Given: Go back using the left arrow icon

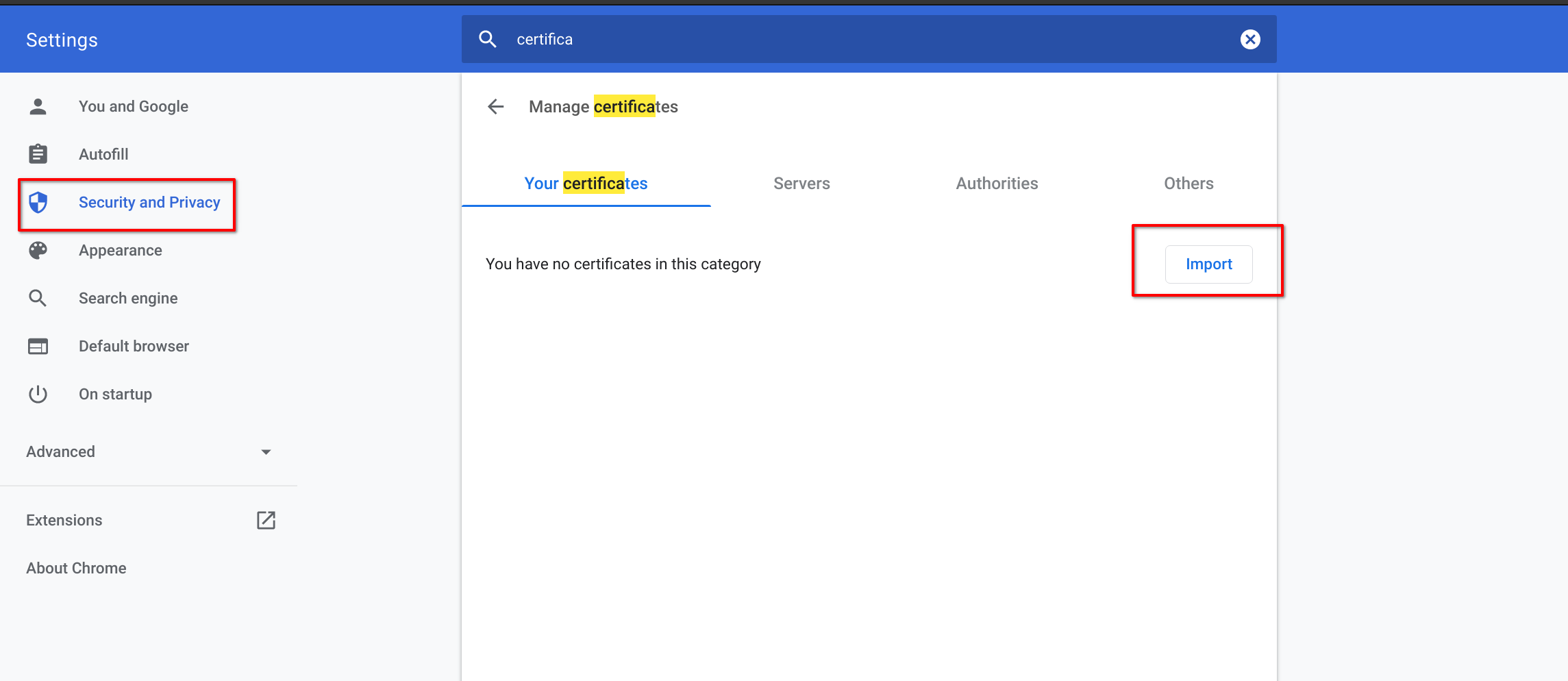Looking at the screenshot, I should pyautogui.click(x=495, y=107).
